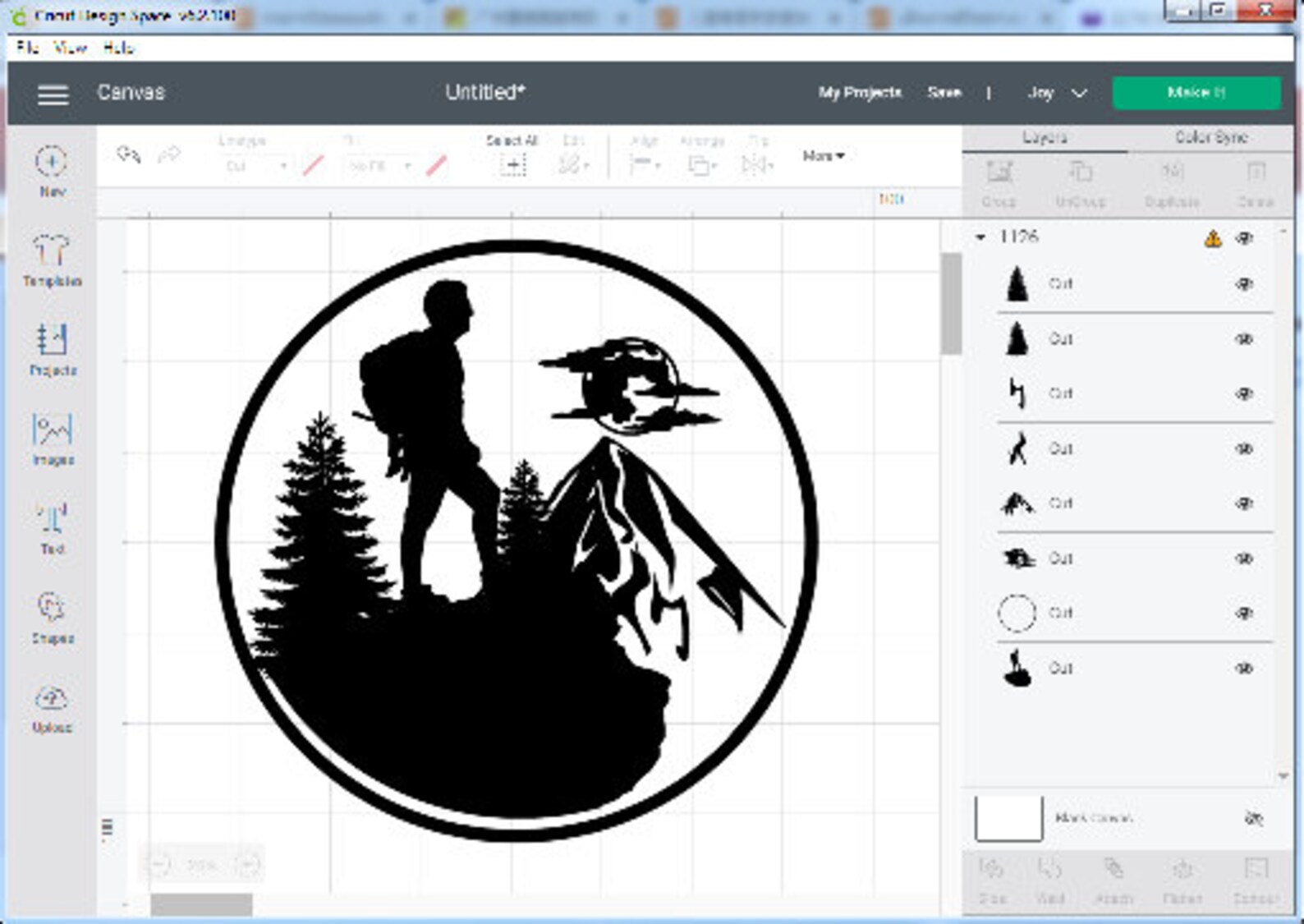The height and width of the screenshot is (924, 1304).
Task: Toggle Blank Canvas visibility eye
Action: coord(1253,818)
